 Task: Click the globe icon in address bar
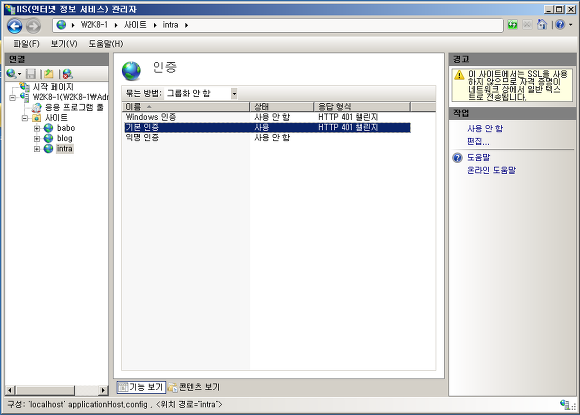tap(61, 25)
